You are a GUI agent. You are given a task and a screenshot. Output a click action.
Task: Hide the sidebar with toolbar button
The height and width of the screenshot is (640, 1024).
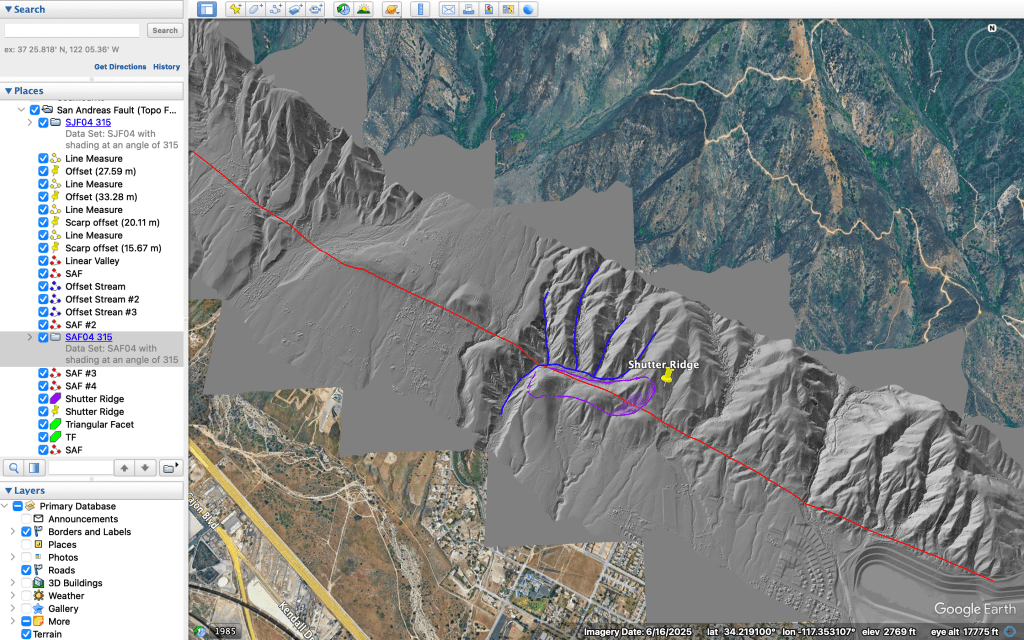coord(206,9)
